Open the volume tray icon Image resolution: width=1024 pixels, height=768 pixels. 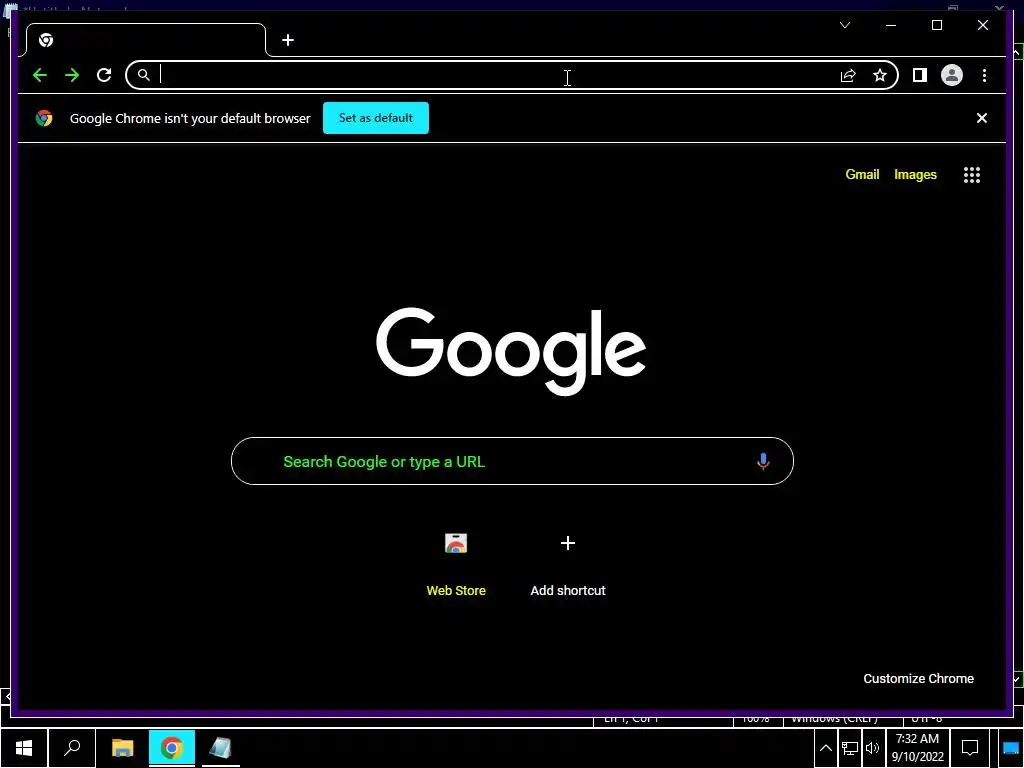tap(872, 748)
